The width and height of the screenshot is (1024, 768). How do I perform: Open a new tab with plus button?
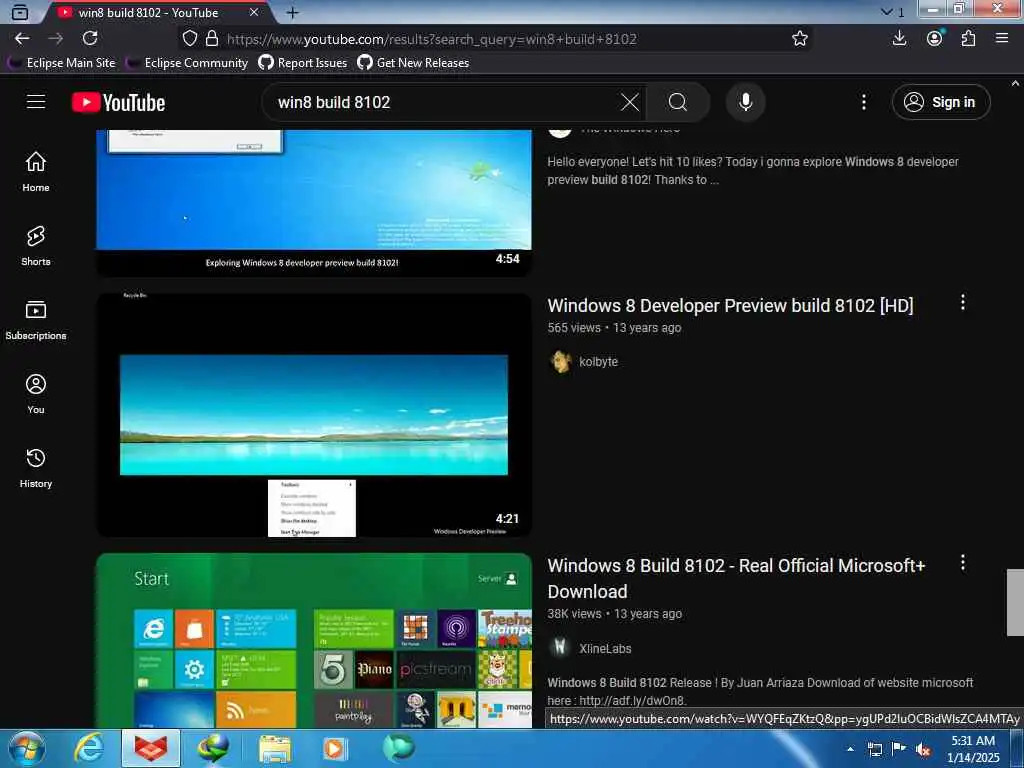(293, 12)
